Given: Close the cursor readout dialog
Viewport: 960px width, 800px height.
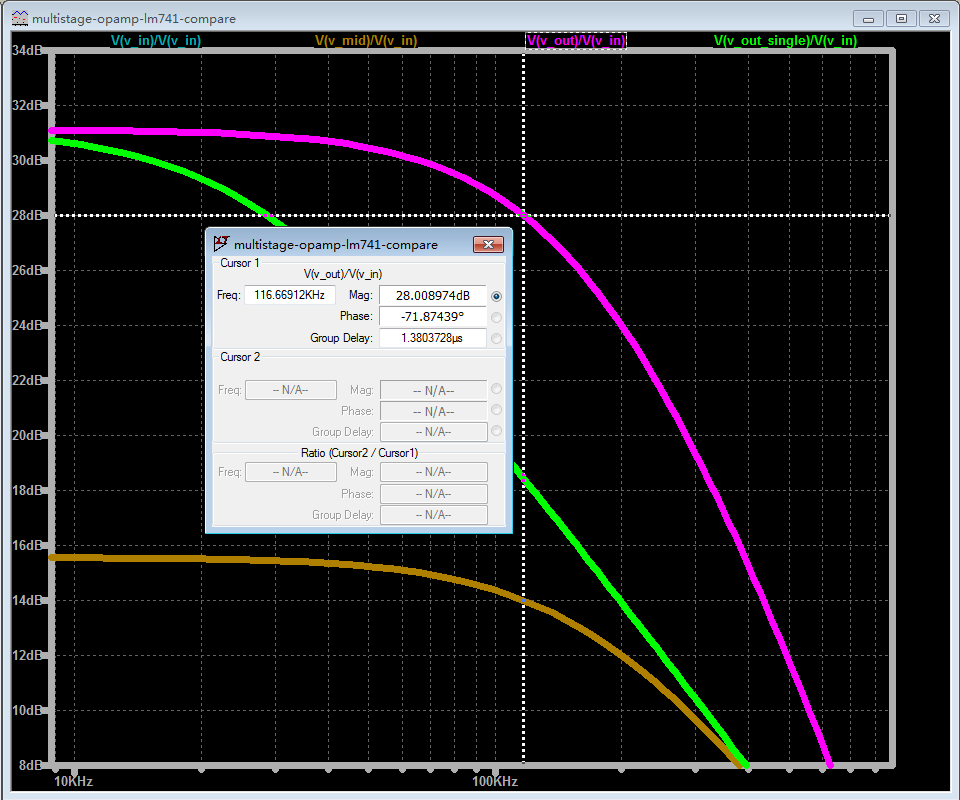Looking at the screenshot, I should coord(487,245).
